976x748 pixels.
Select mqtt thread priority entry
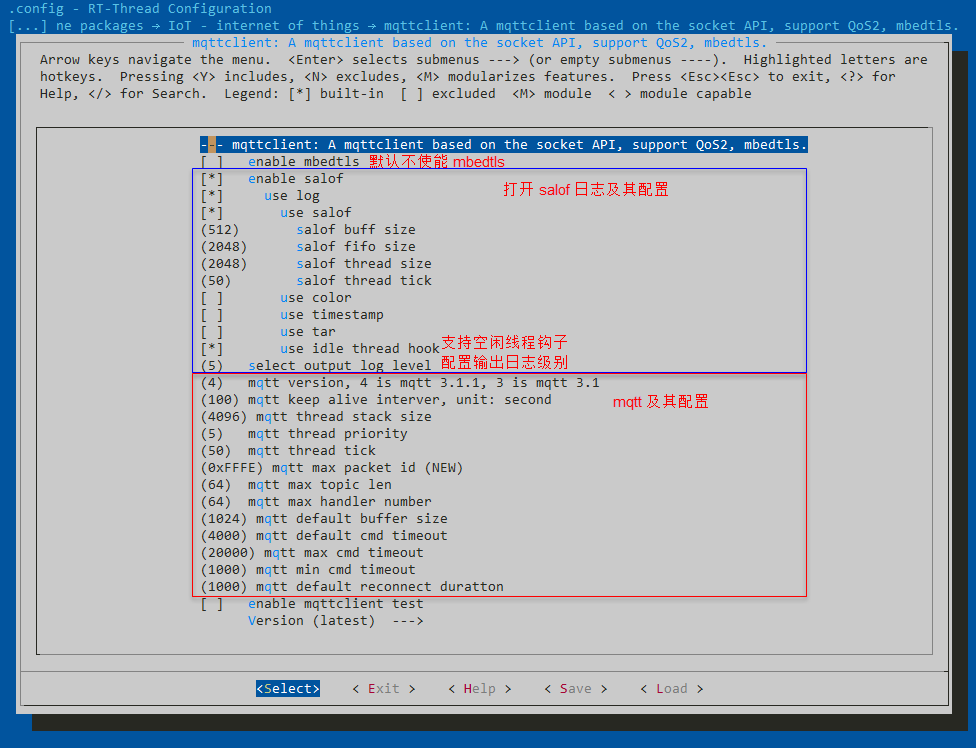click(304, 434)
